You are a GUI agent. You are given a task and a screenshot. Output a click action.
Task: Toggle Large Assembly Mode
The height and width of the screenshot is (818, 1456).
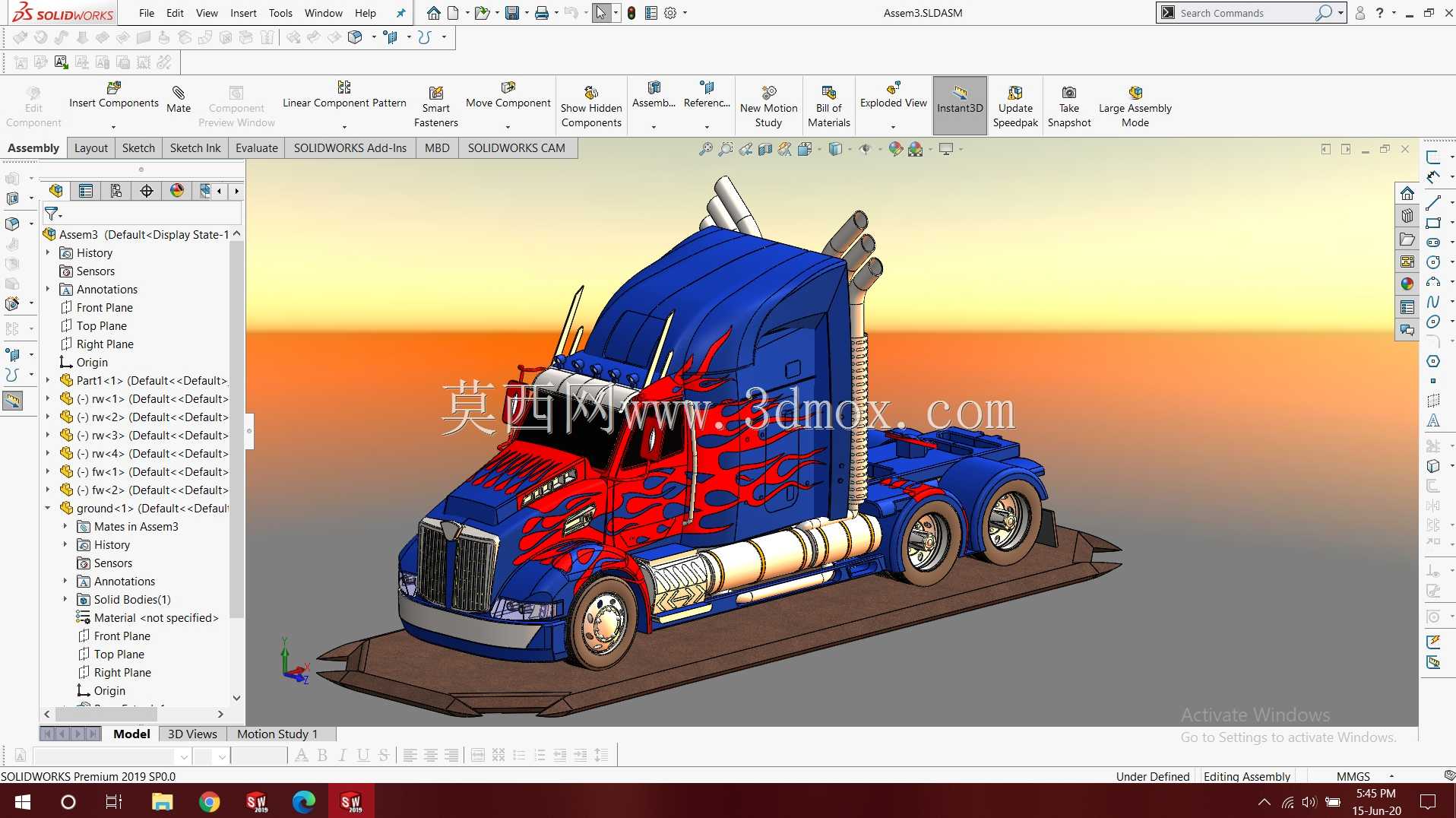[1135, 106]
